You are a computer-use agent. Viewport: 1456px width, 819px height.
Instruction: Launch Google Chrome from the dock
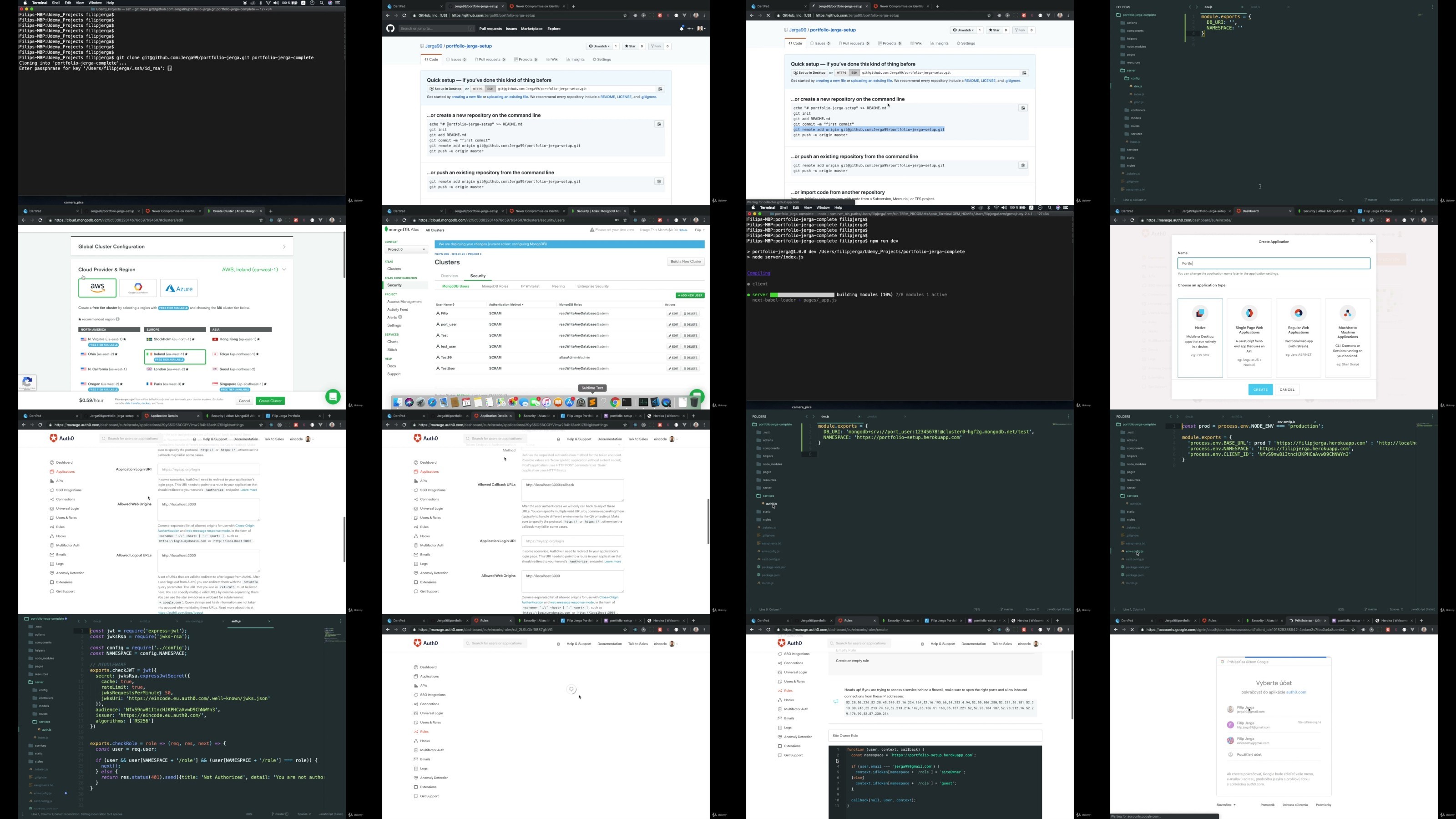click(615, 402)
